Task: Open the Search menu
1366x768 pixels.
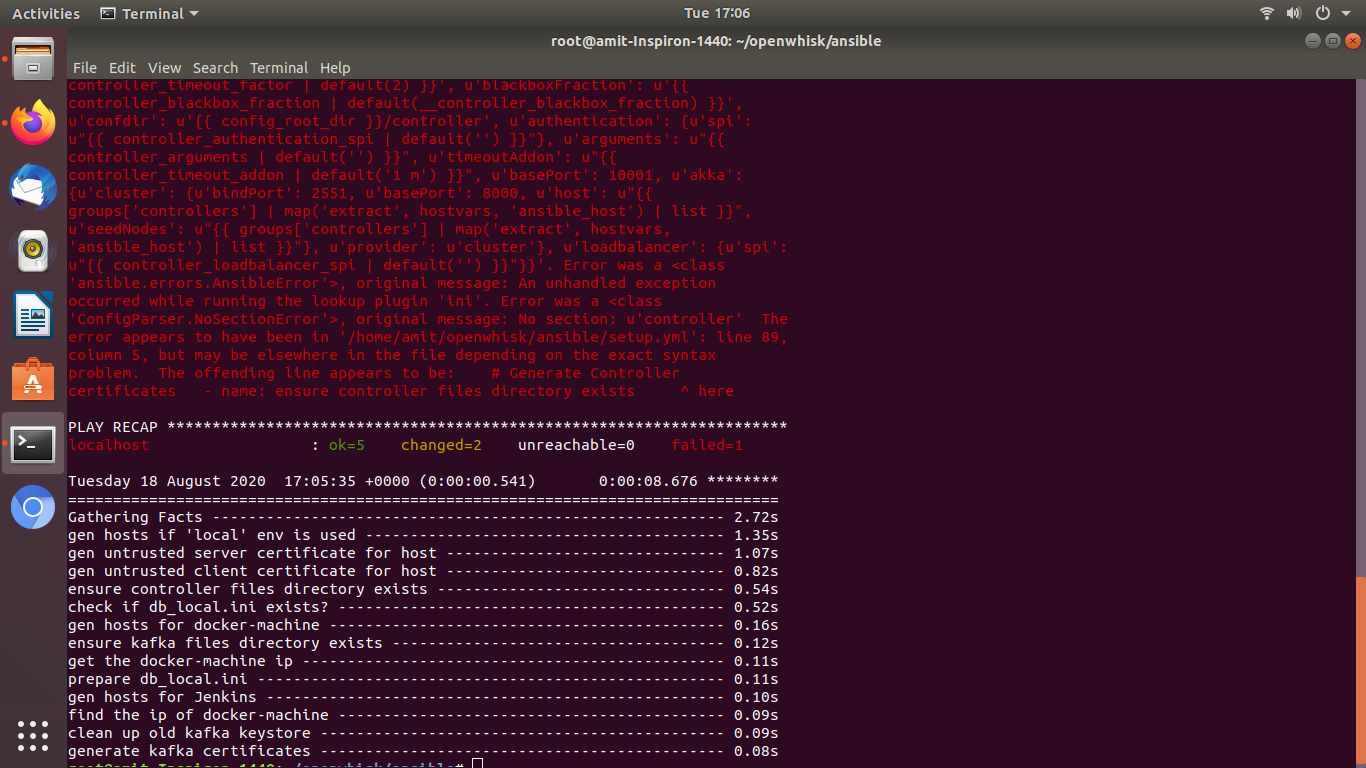Action: pyautogui.click(x=215, y=68)
